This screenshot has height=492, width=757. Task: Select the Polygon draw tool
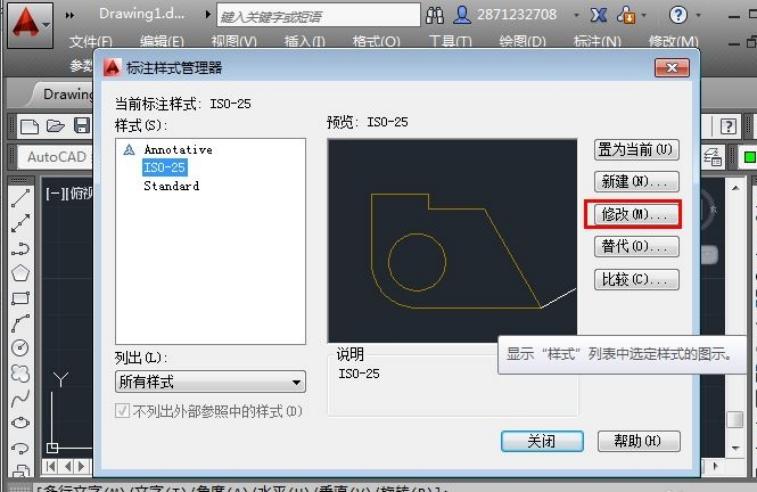coord(21,273)
